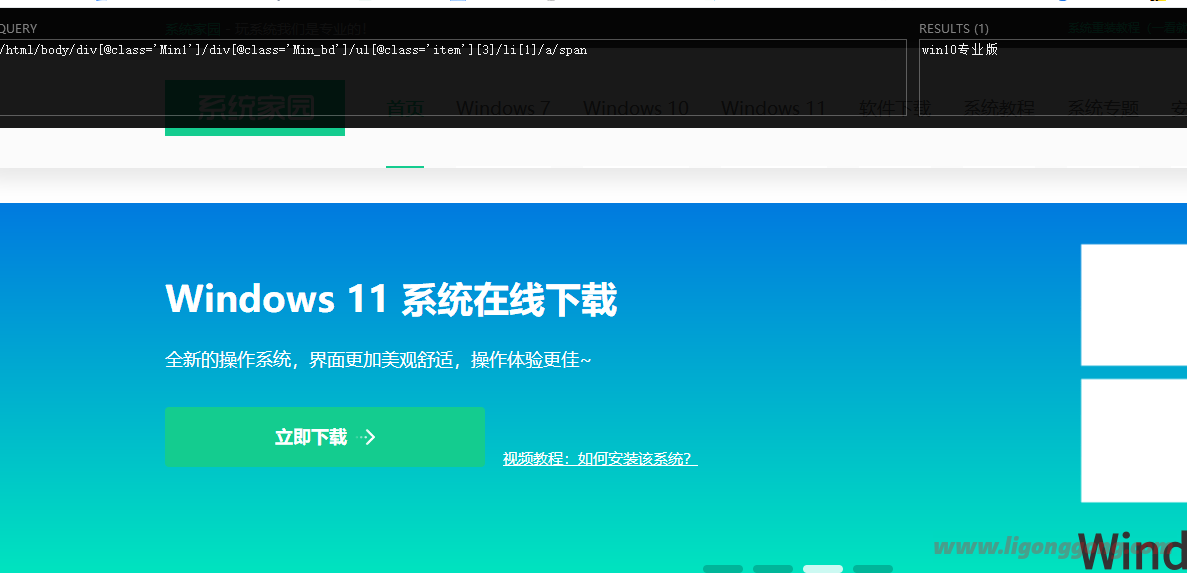Select the first carousel indicator bar

[x=722, y=568]
